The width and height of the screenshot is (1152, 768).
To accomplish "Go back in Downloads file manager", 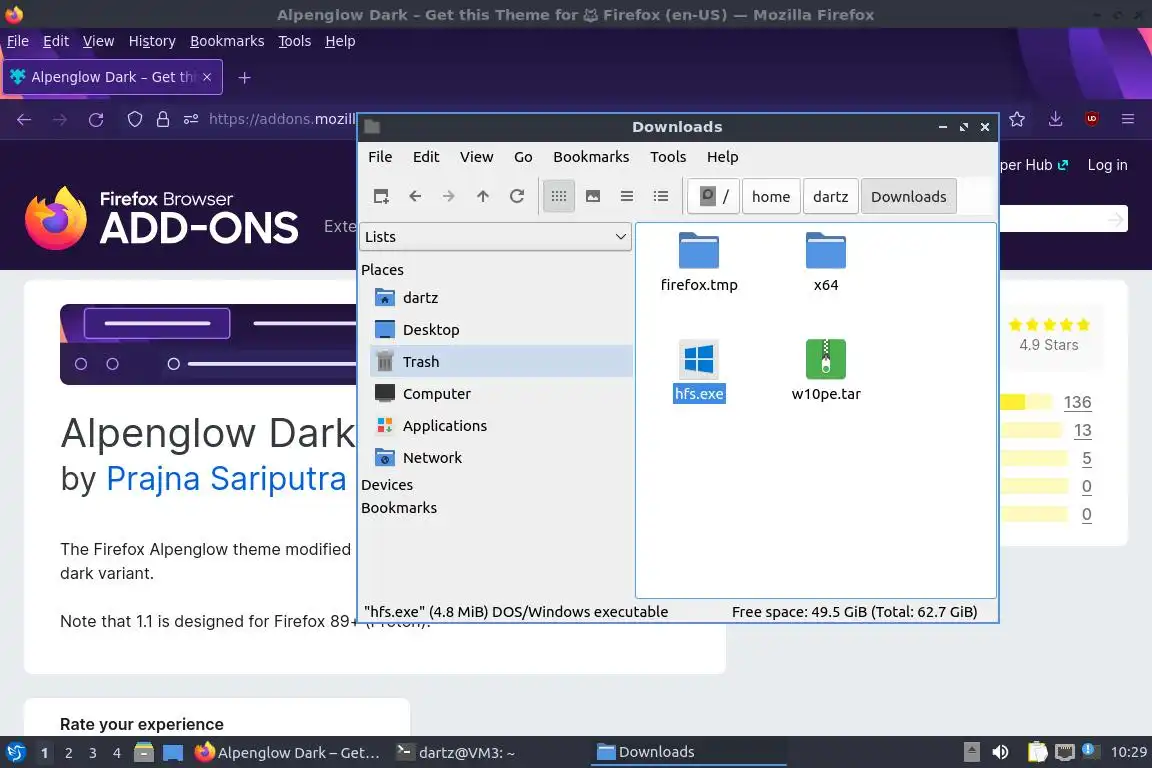I will pyautogui.click(x=415, y=196).
